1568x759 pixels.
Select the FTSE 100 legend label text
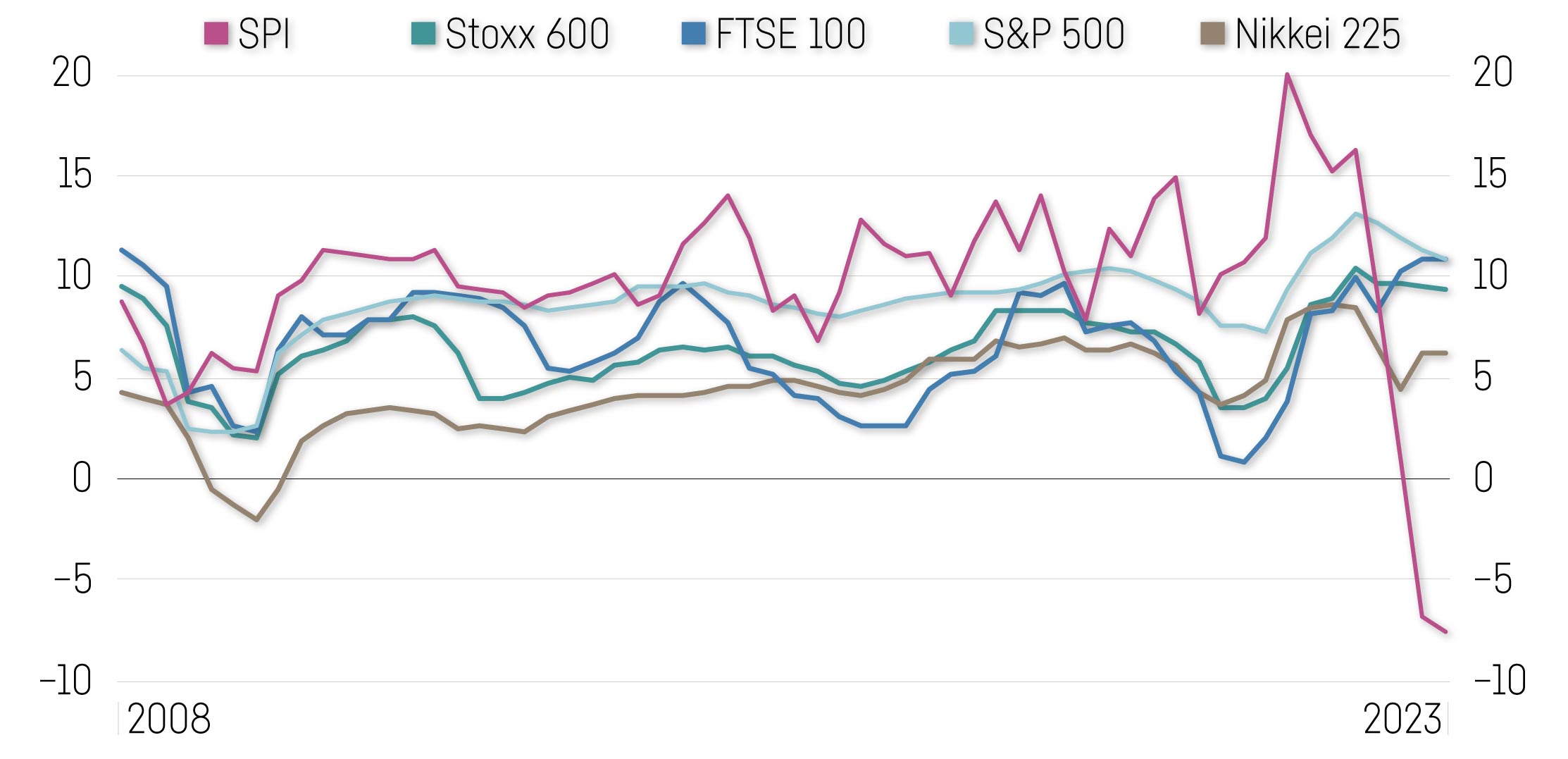[x=790, y=34]
